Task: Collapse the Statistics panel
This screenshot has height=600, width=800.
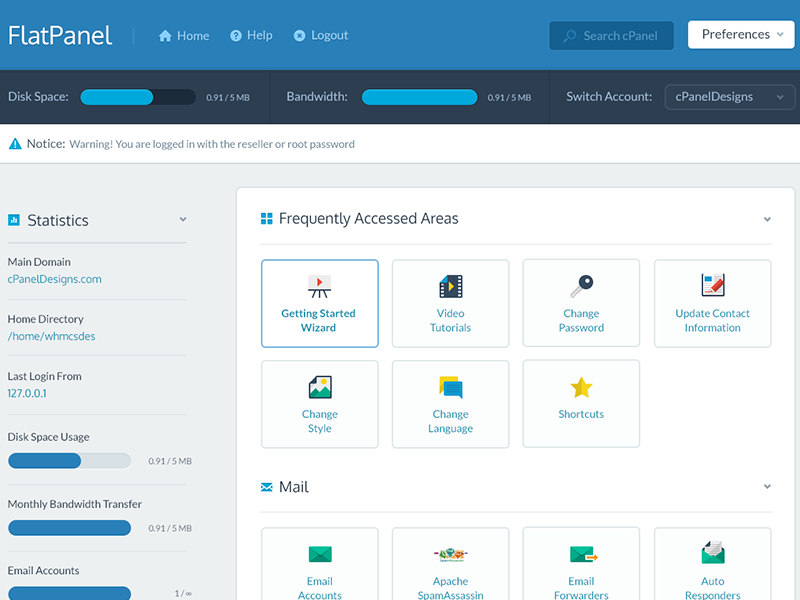Action: click(183, 219)
